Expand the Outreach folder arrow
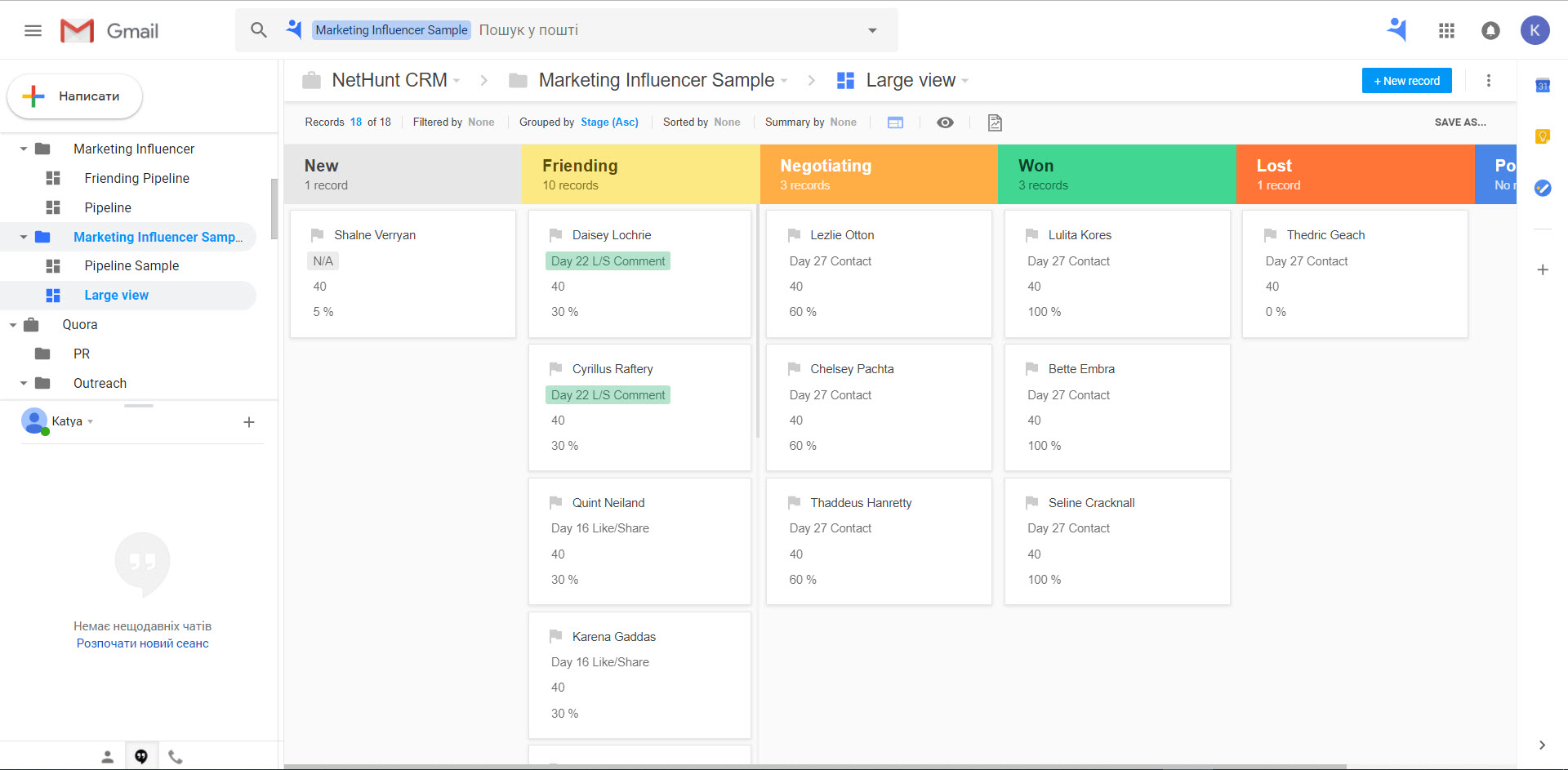 24,383
